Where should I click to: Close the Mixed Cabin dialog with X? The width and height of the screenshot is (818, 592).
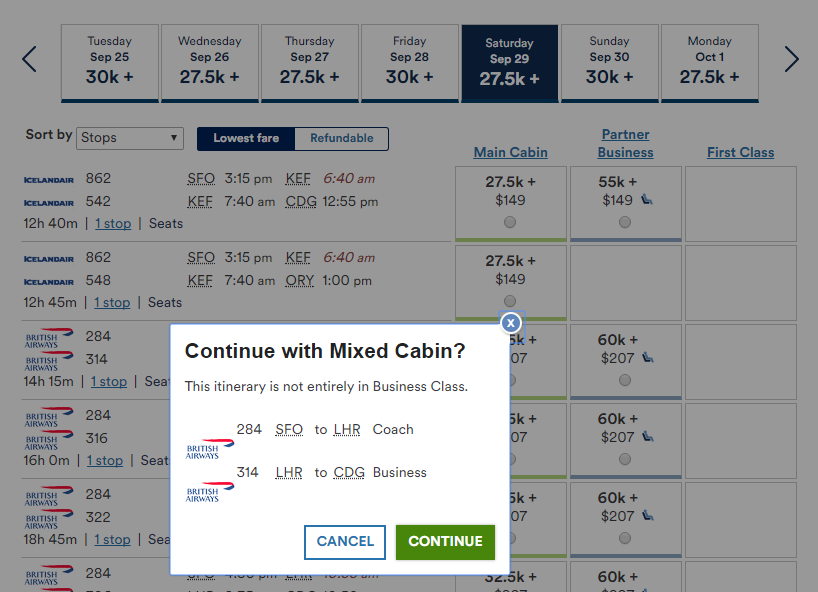(x=511, y=323)
